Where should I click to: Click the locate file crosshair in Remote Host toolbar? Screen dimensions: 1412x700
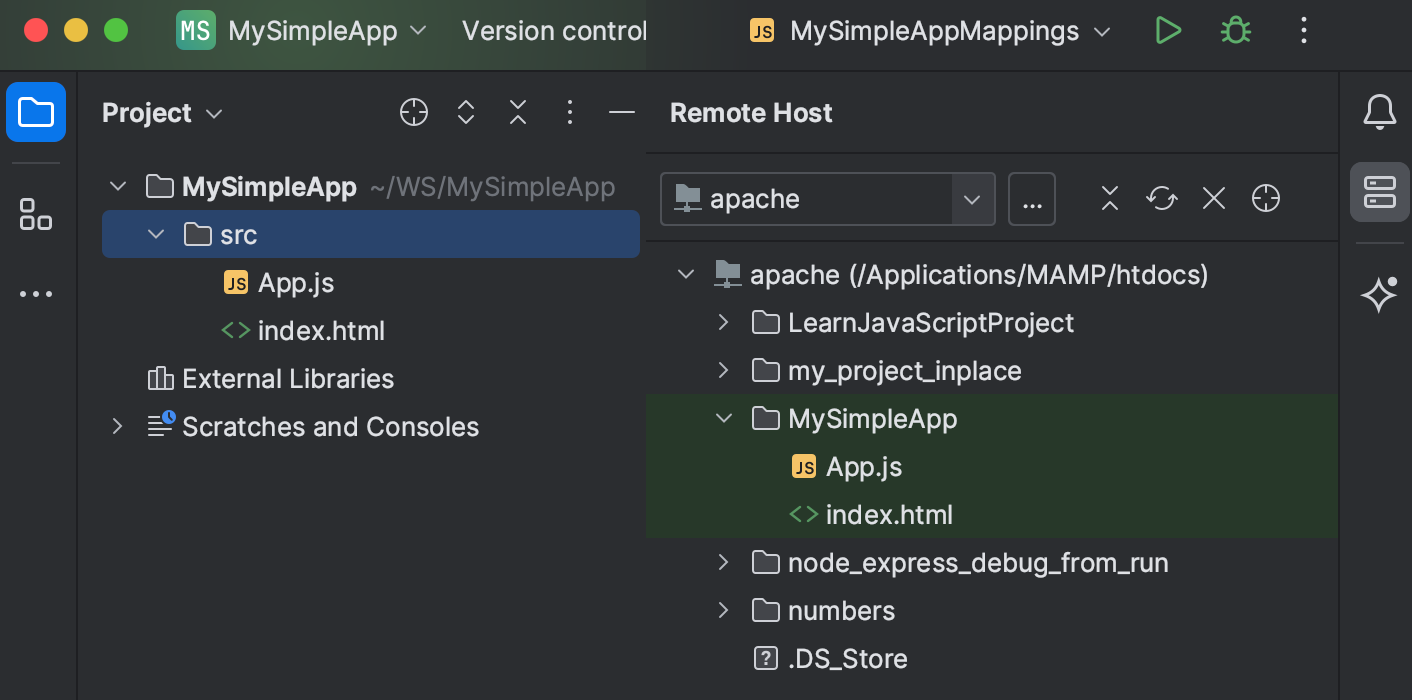click(x=1265, y=198)
